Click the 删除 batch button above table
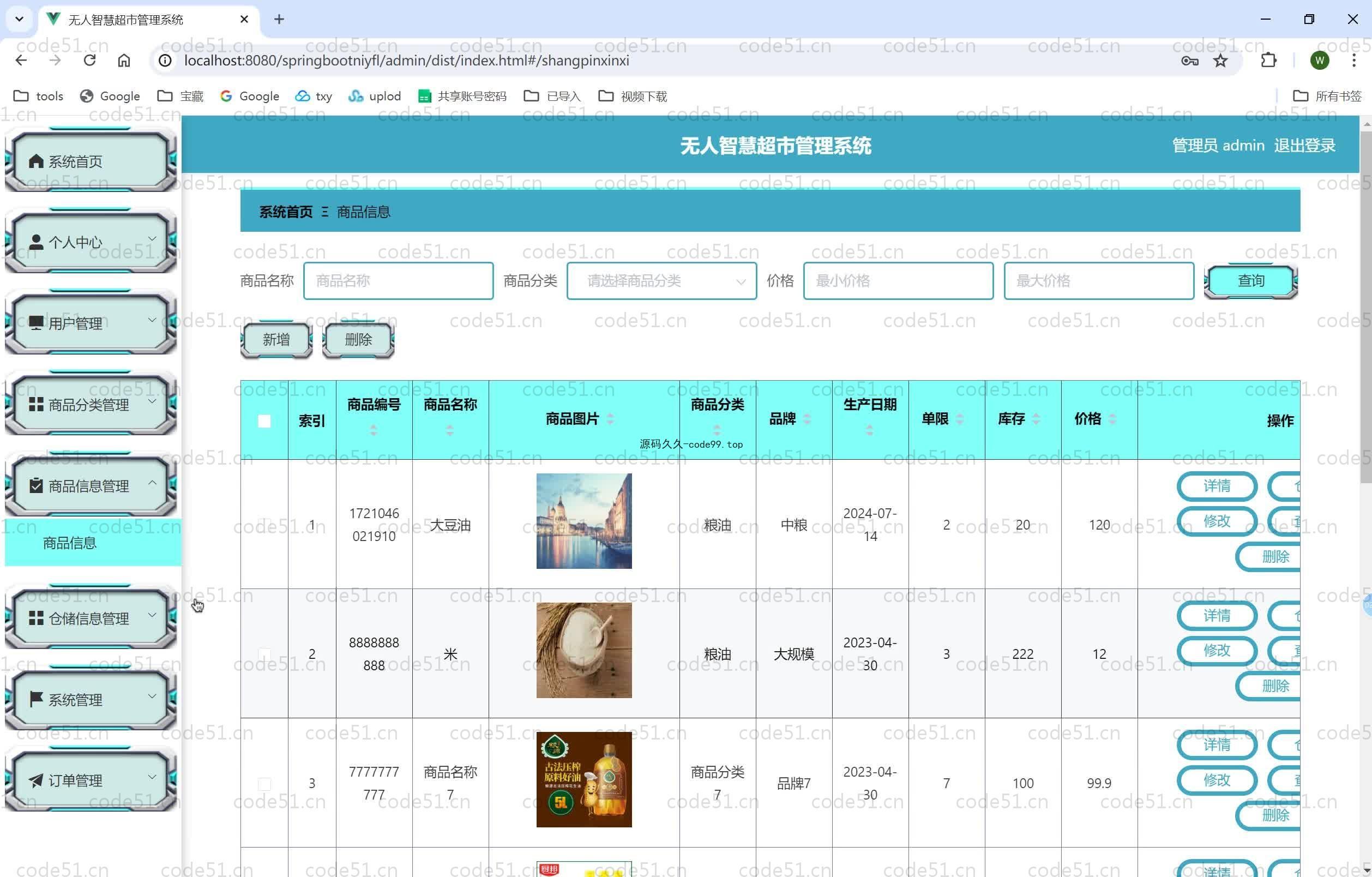Viewport: 1372px width, 877px height. (x=358, y=340)
